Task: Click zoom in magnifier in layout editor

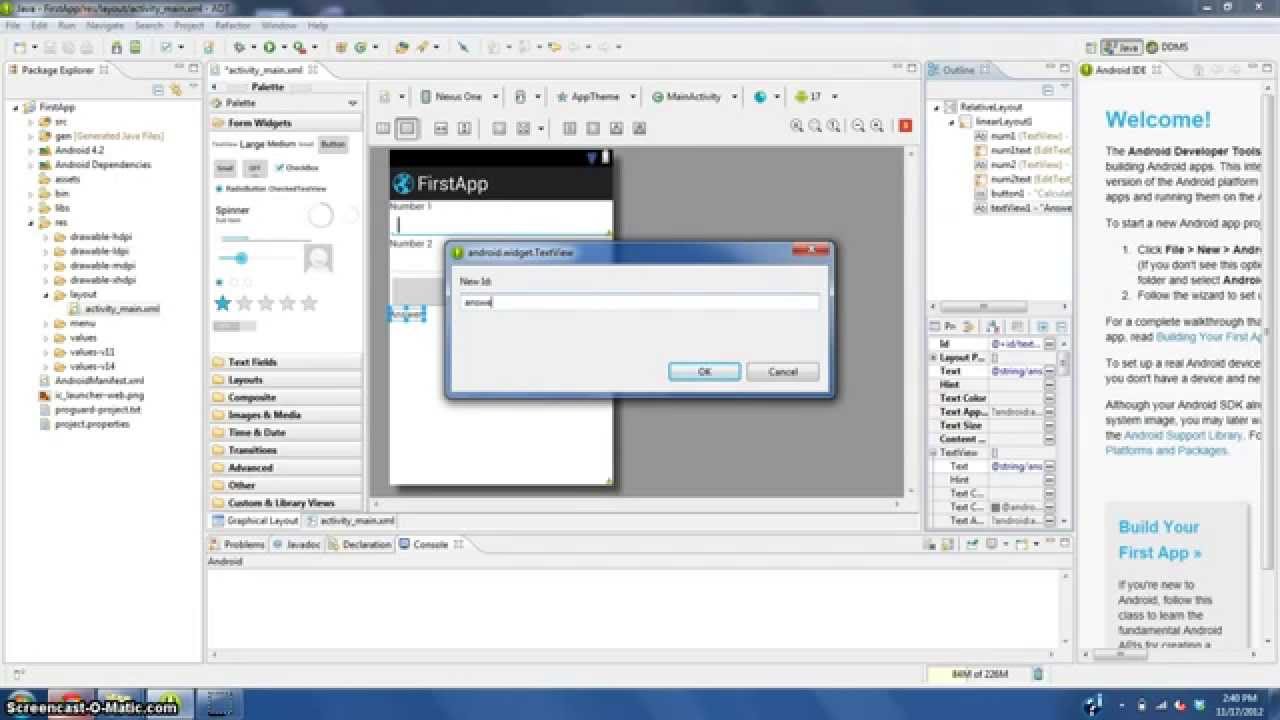Action: click(x=877, y=126)
